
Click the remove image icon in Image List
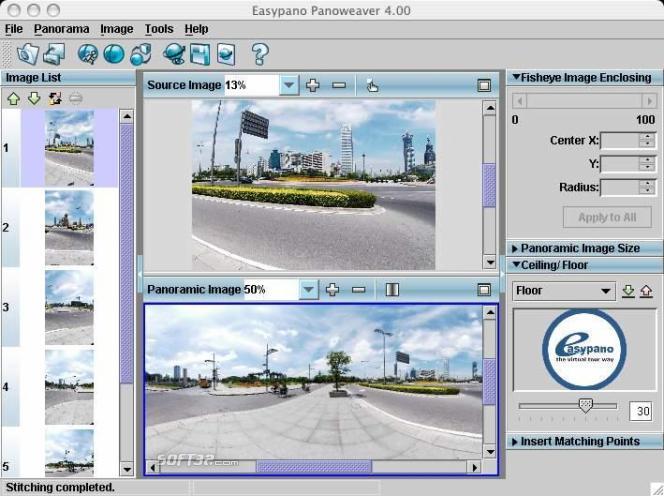pos(75,99)
